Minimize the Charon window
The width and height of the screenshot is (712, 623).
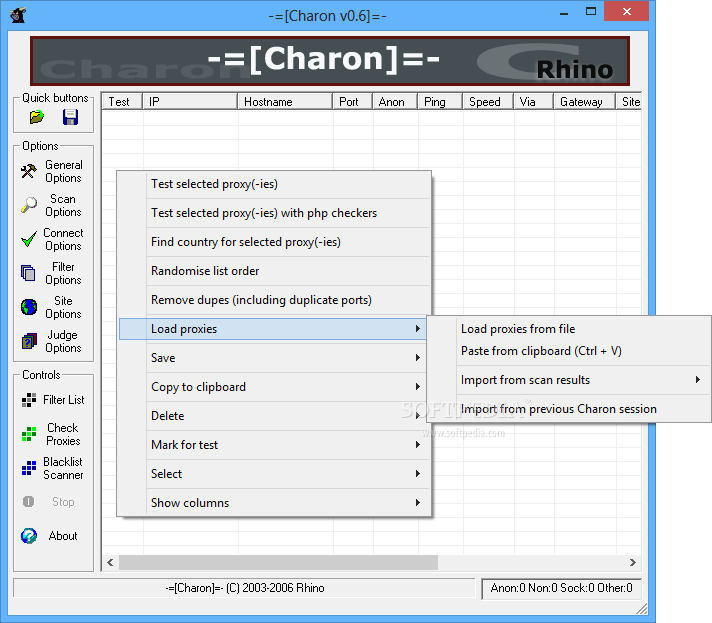[x=564, y=14]
